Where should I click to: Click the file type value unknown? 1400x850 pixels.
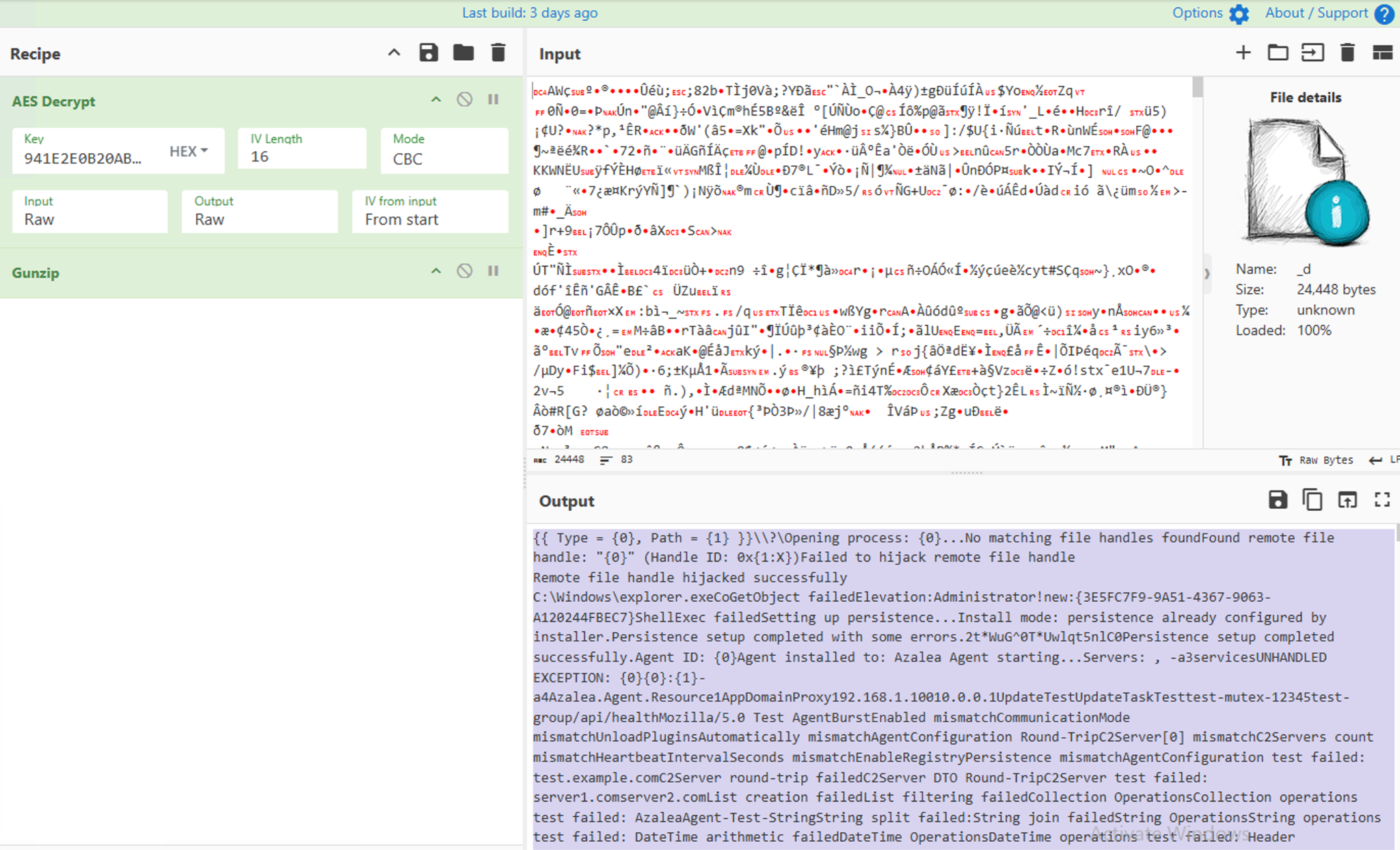coord(1325,310)
